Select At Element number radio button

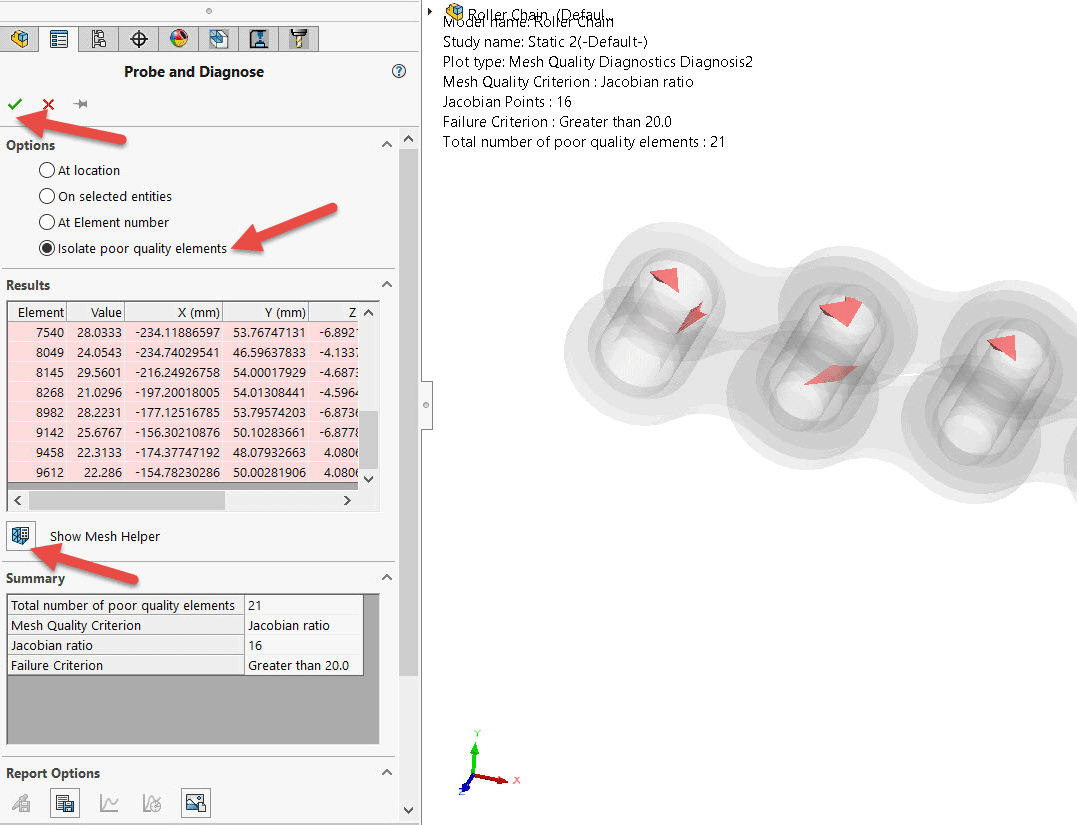click(47, 222)
